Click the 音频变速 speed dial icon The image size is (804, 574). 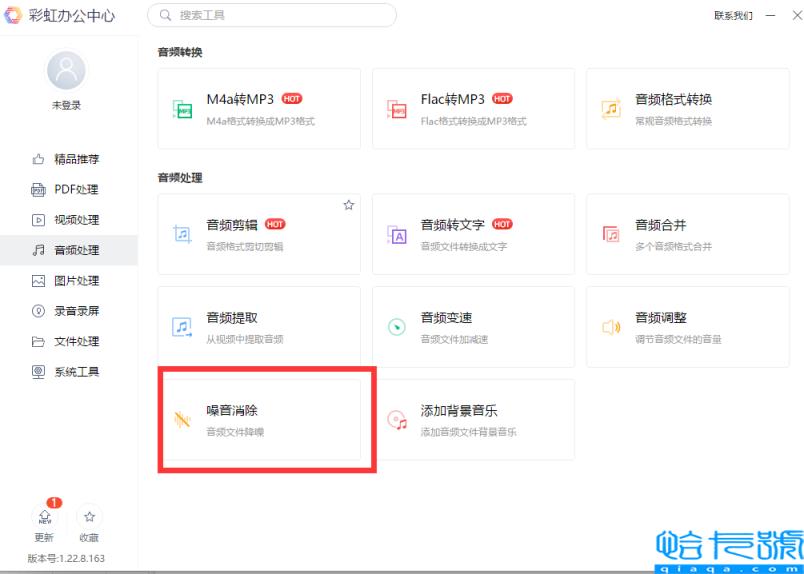coord(396,327)
